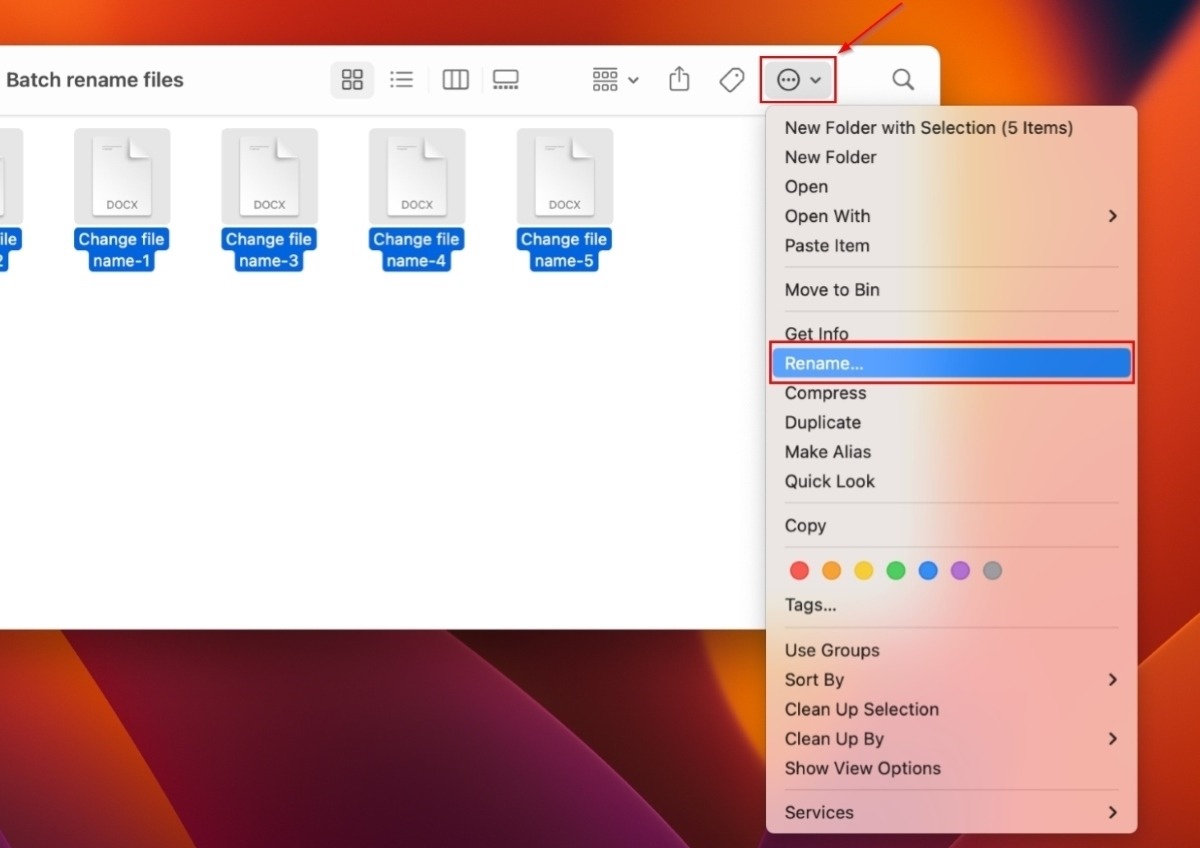Switch Finder to gallery view
1200x848 pixels.
tap(506, 79)
